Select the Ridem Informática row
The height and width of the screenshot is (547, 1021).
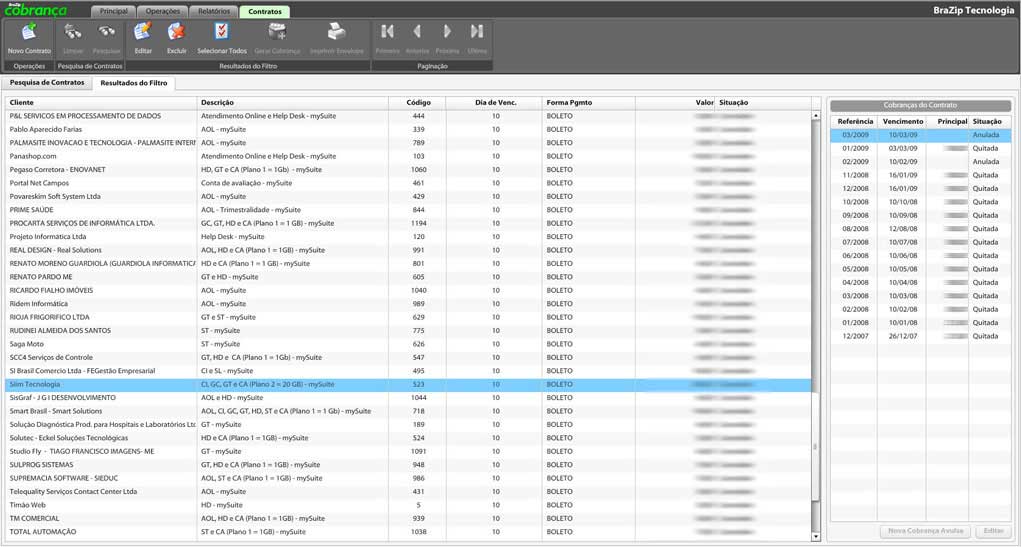[x=408, y=304]
